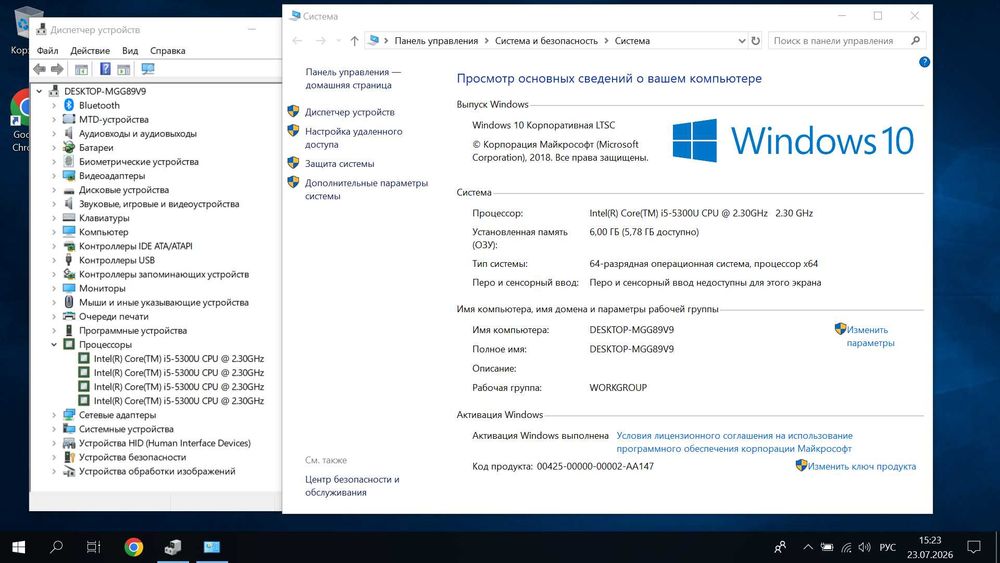Click Изменить параметры link
1000x563 pixels.
click(x=870, y=336)
